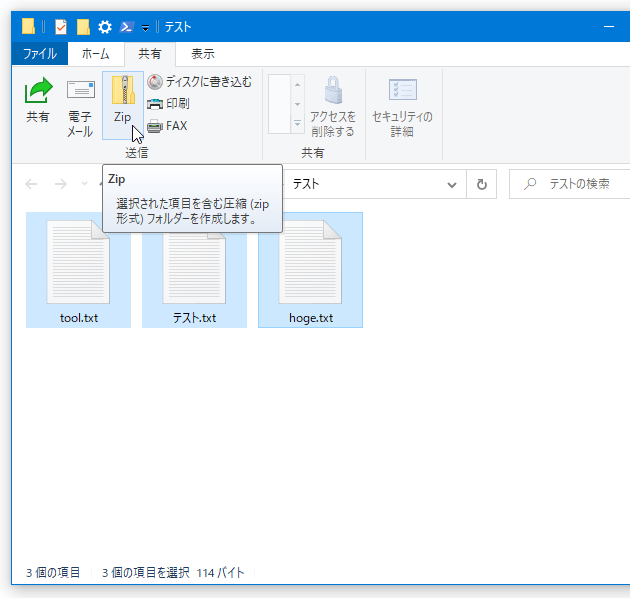Click the Back navigation arrow

point(31,184)
